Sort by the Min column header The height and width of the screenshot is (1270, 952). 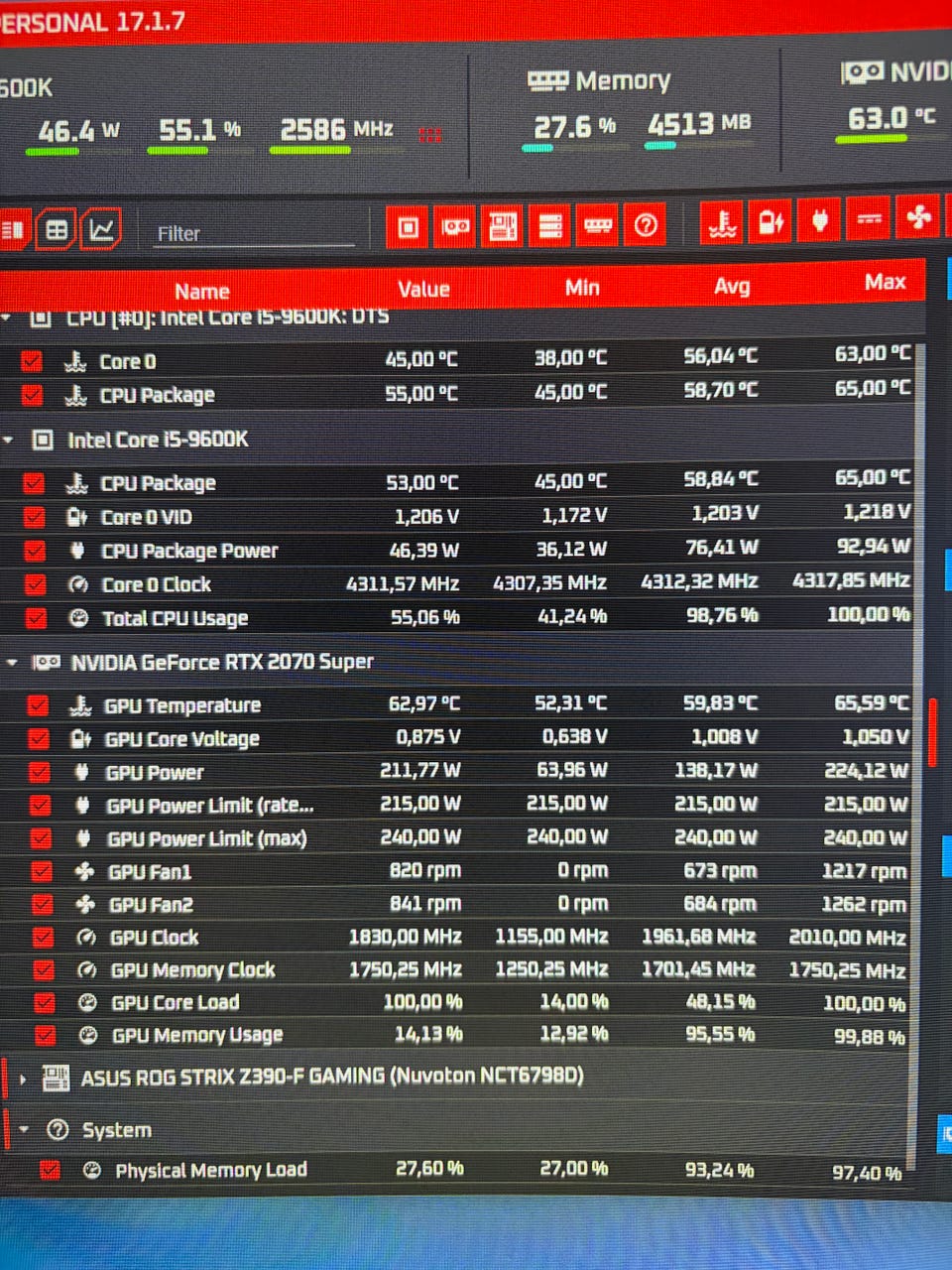click(x=582, y=287)
